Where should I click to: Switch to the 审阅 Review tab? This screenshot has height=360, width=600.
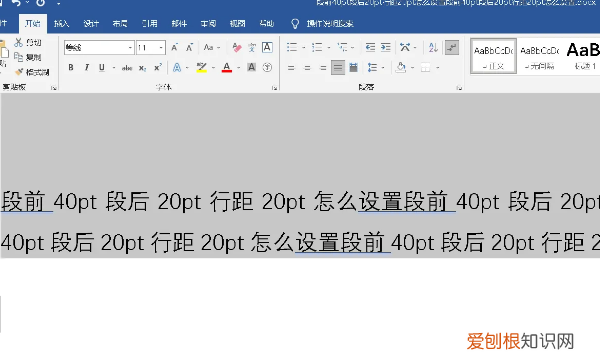(208, 24)
